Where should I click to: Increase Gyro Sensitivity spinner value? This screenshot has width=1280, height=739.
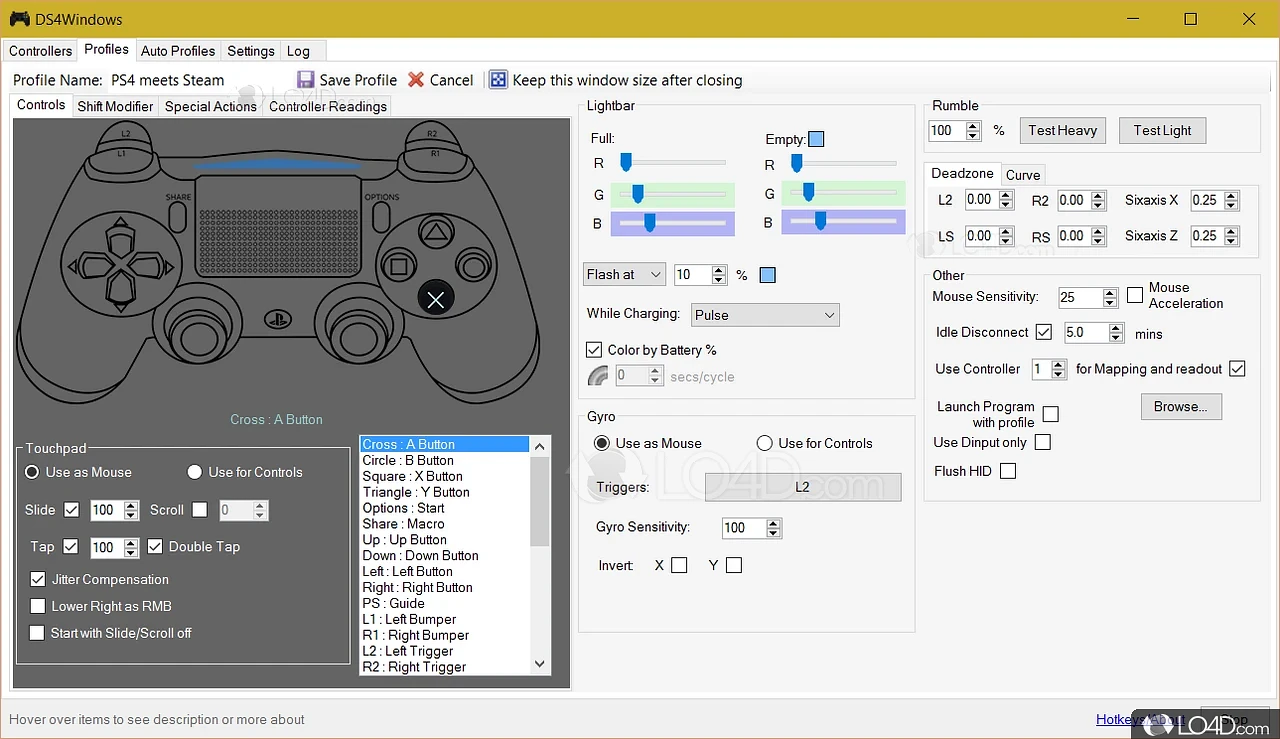click(x=773, y=523)
